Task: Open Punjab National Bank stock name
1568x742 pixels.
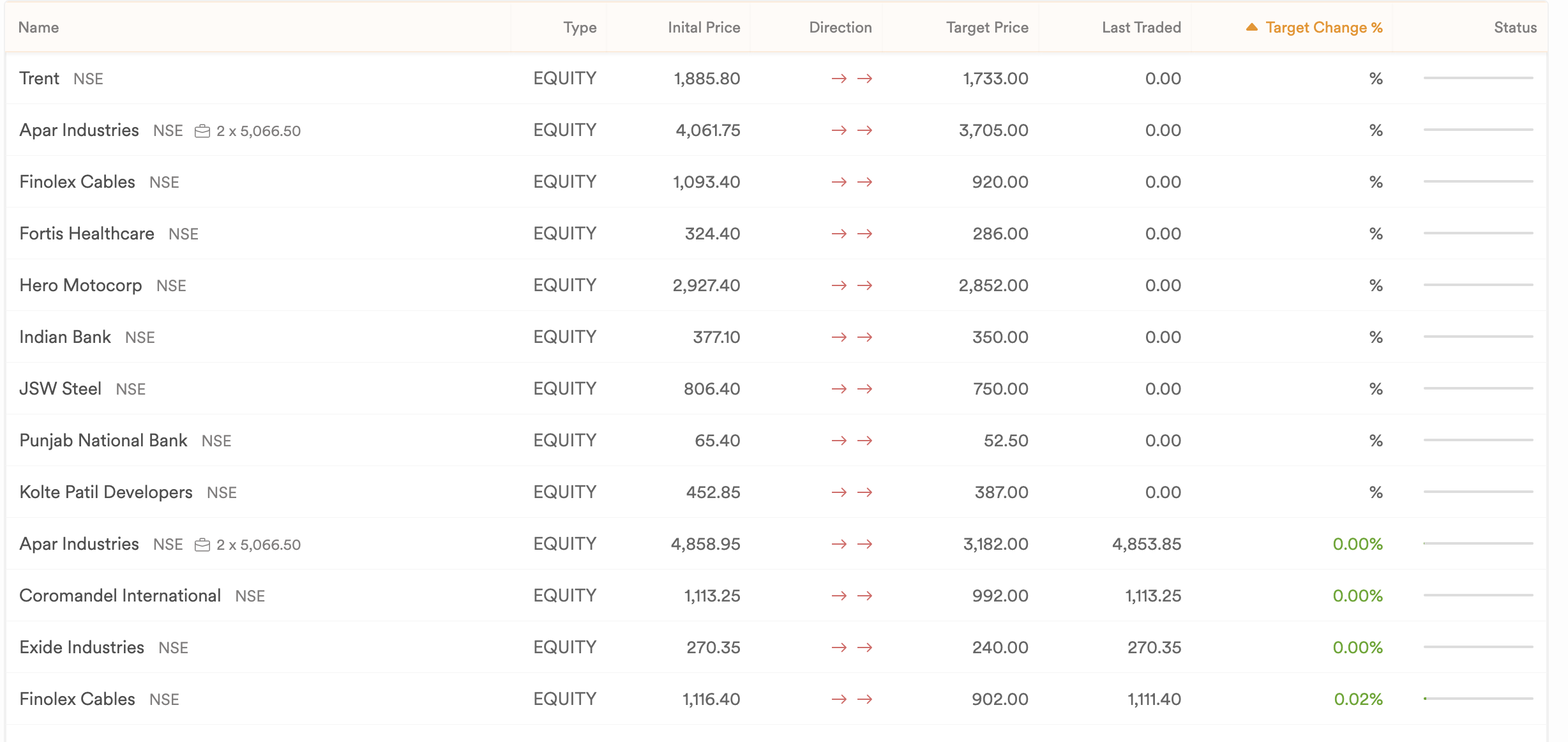Action: (103, 441)
